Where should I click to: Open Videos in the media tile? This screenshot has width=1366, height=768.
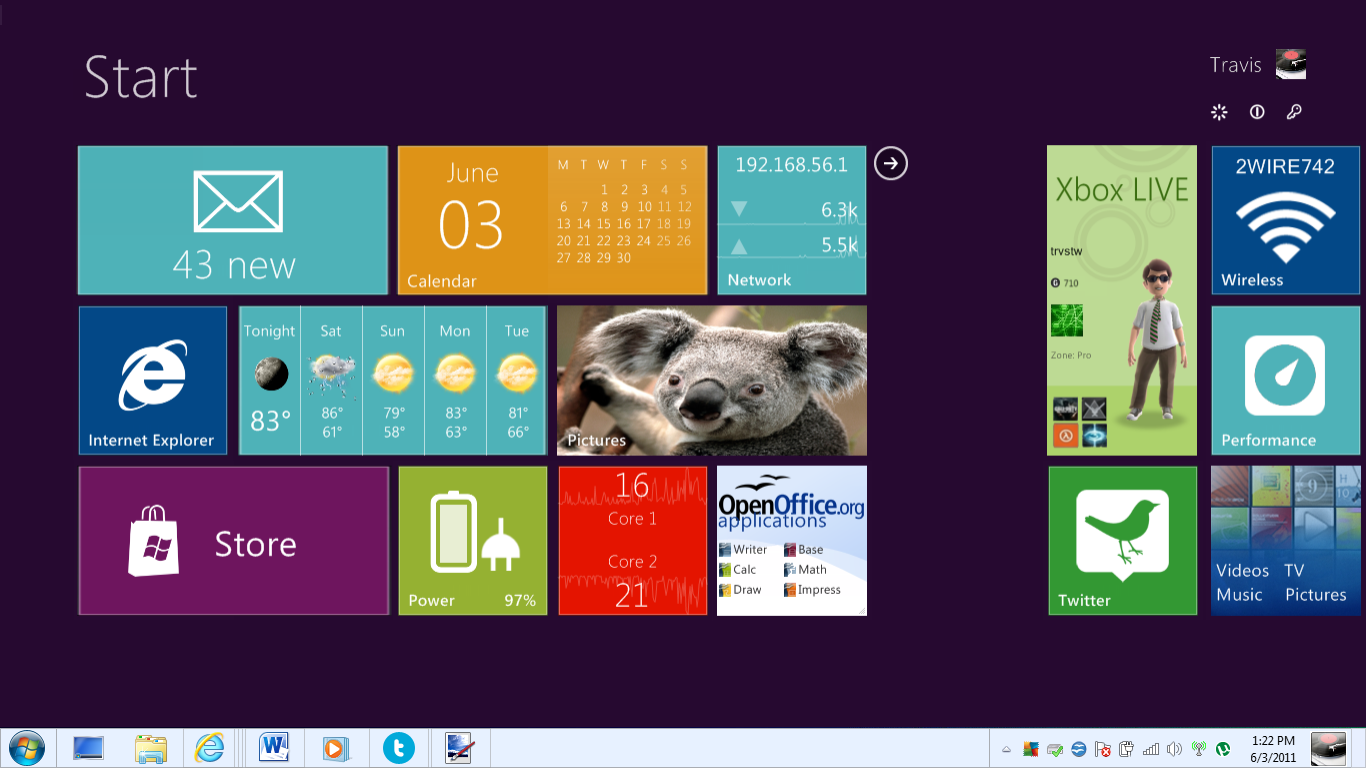tap(1242, 570)
